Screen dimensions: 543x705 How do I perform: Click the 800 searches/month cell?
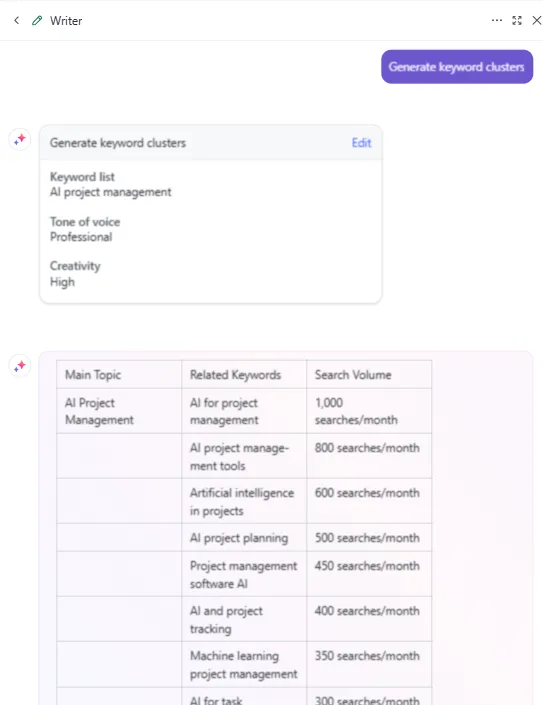click(369, 456)
